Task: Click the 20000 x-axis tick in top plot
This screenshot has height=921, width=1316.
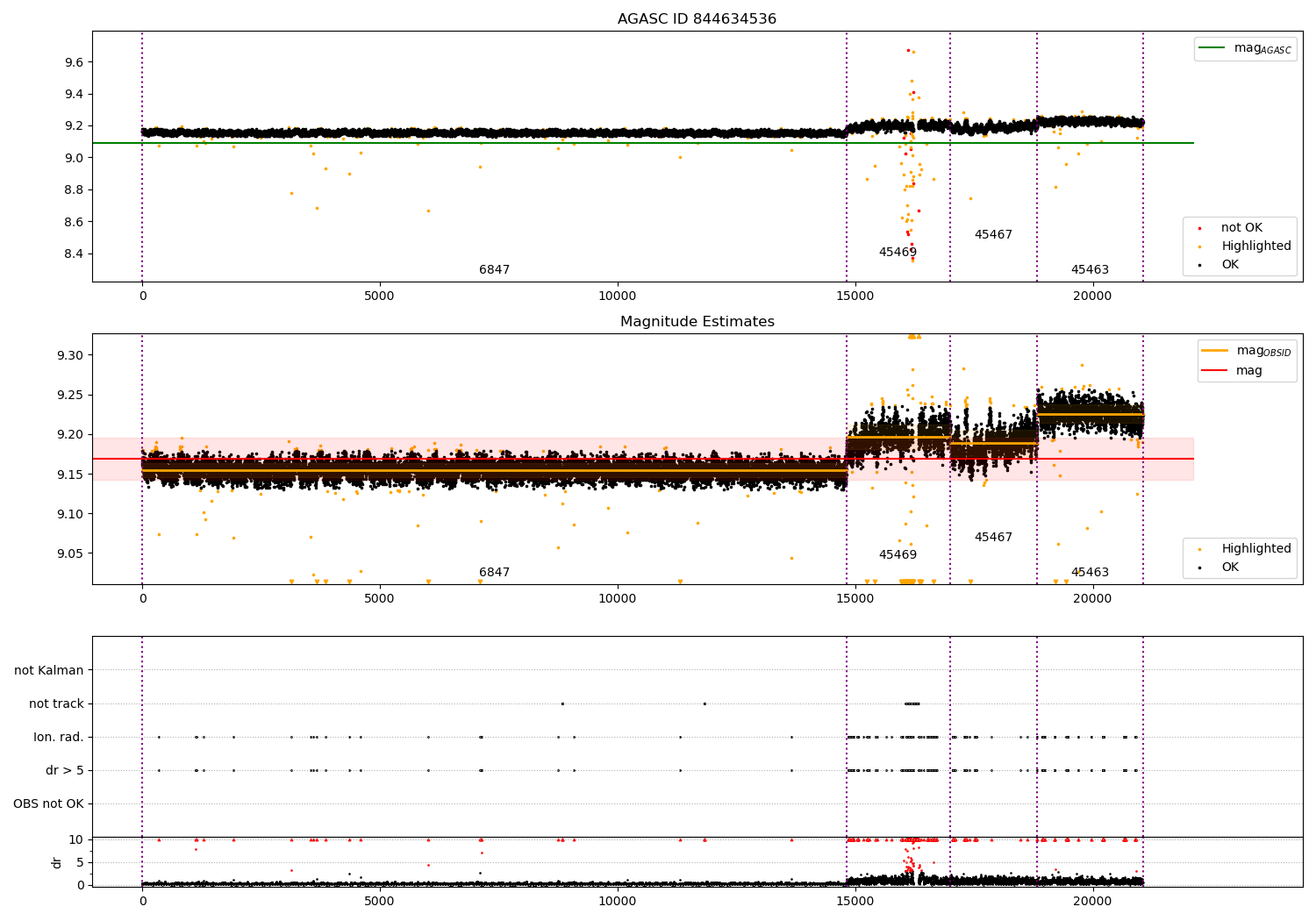Action: [x=1093, y=296]
